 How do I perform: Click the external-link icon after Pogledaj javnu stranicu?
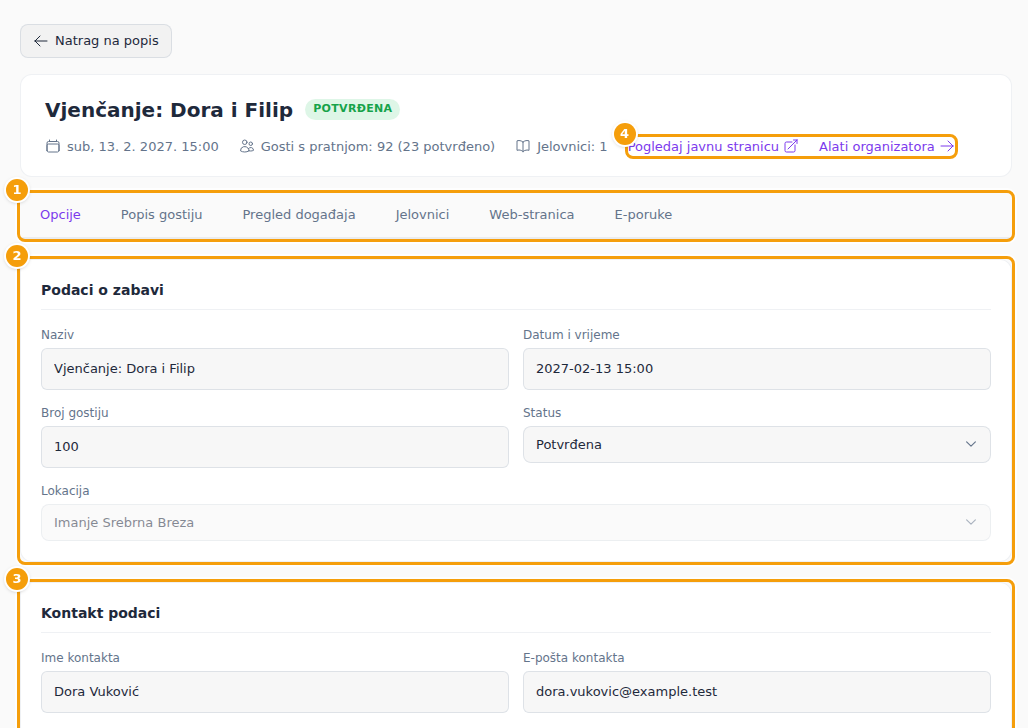point(791,146)
